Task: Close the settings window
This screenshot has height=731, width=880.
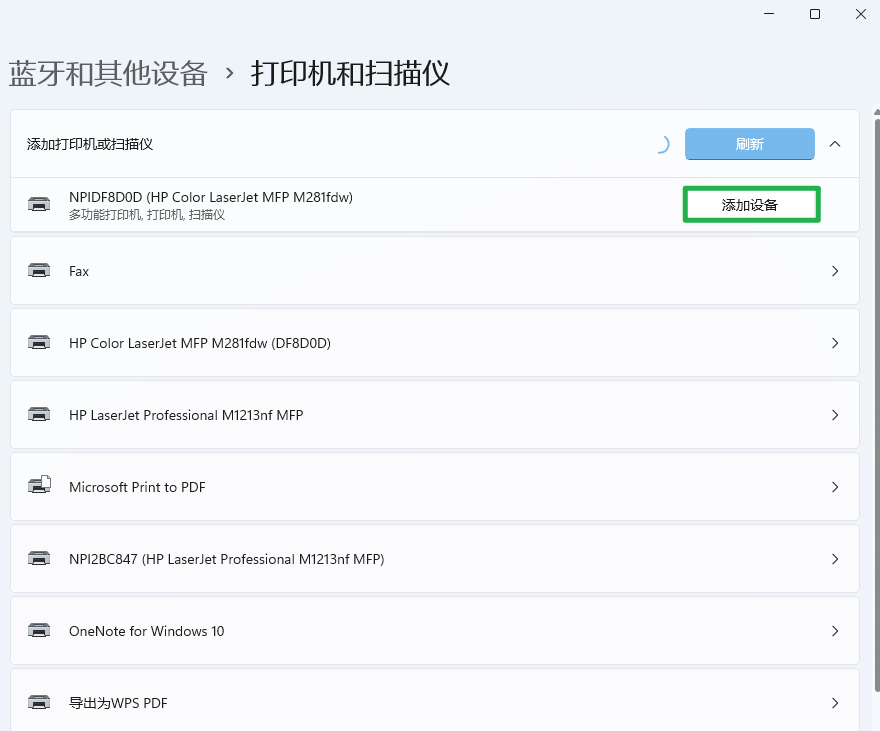Action: coord(860,14)
